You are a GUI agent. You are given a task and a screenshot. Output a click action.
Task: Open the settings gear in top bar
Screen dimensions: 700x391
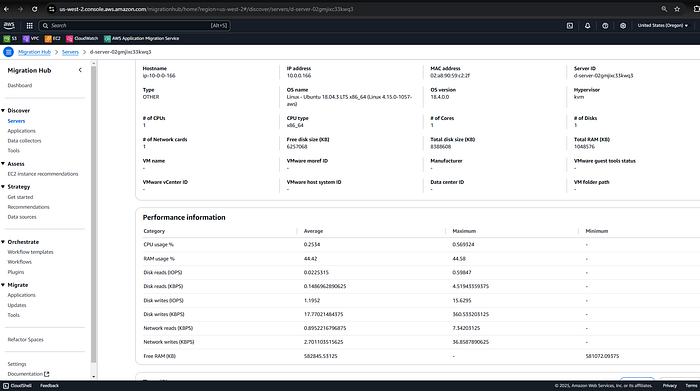tap(623, 25)
